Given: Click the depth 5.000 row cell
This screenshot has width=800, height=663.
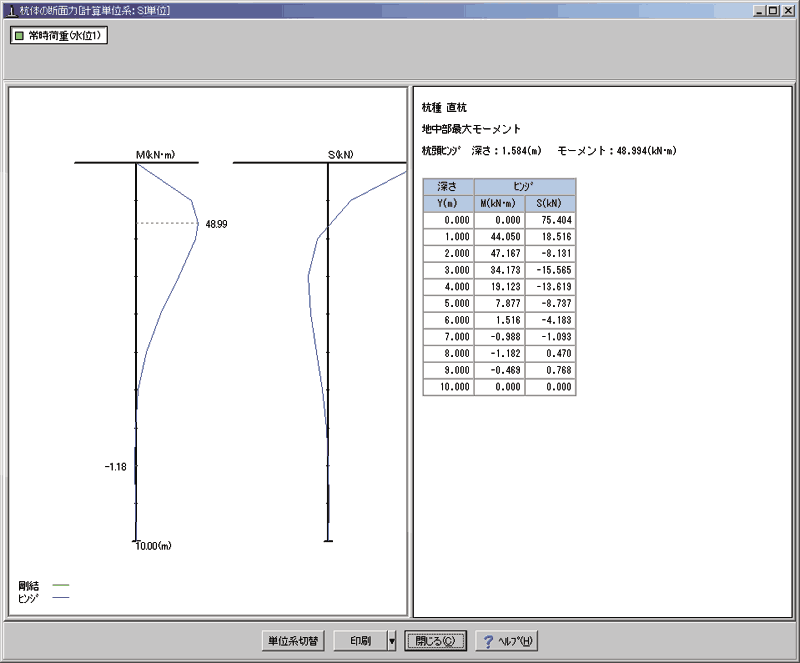Looking at the screenshot, I should coord(448,304).
